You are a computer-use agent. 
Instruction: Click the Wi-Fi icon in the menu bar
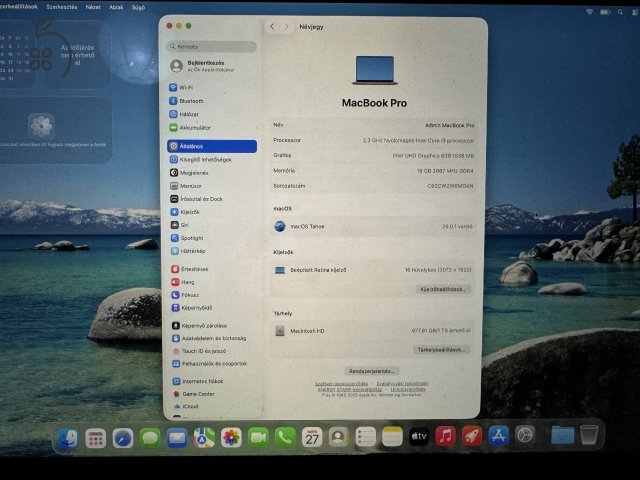tap(589, 12)
